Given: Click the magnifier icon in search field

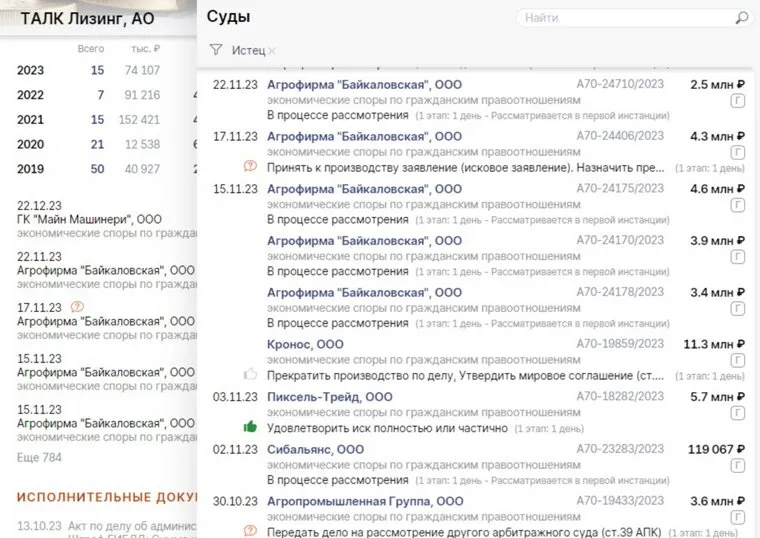Looking at the screenshot, I should [x=741, y=18].
